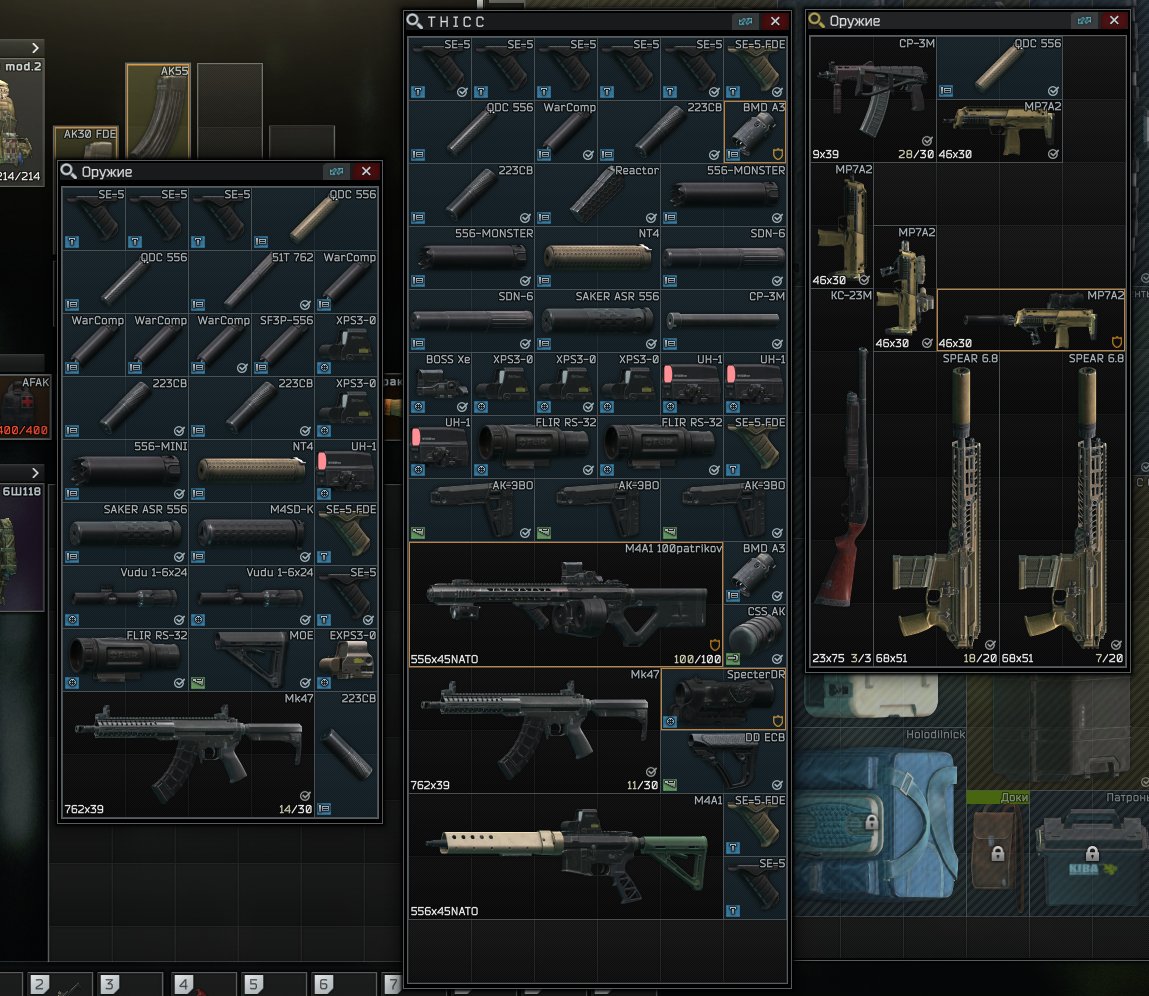Open search in right Оружие window
1149x996 pixels.
point(816,21)
